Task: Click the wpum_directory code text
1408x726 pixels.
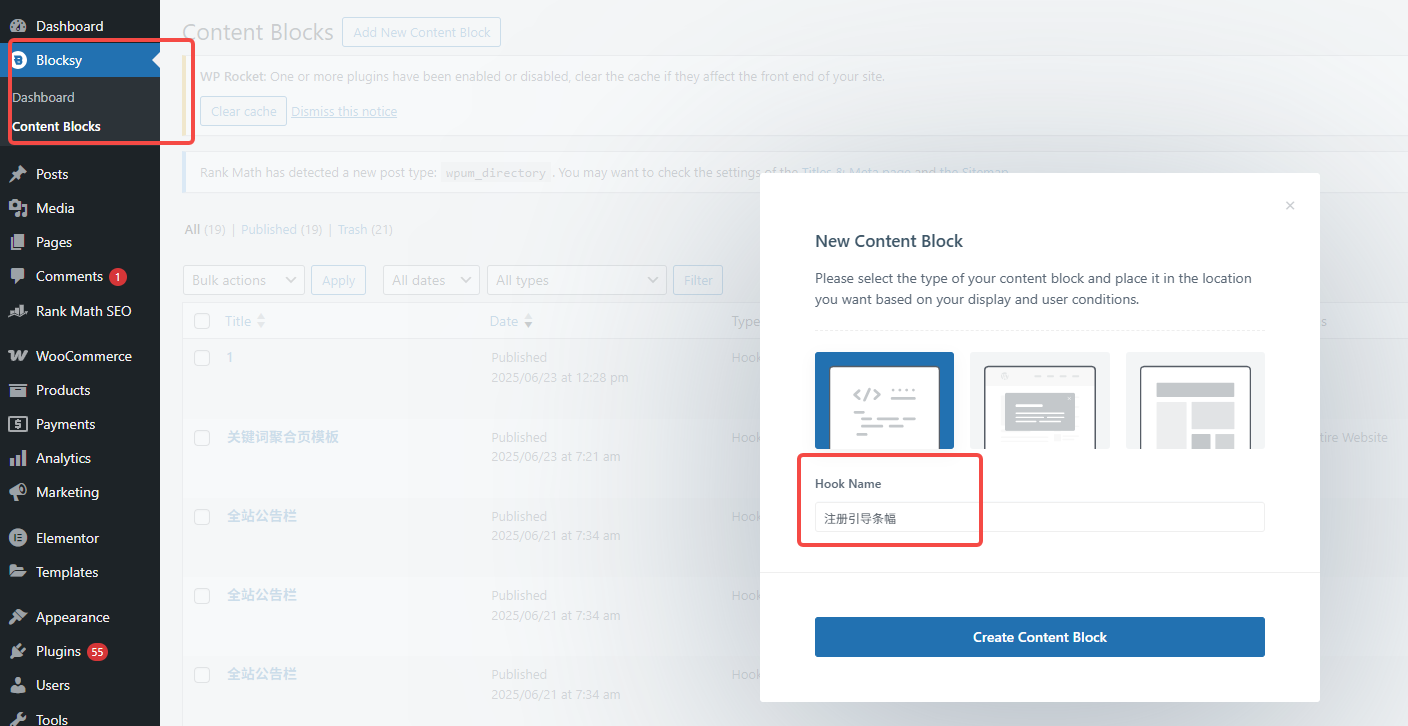Action: (496, 173)
